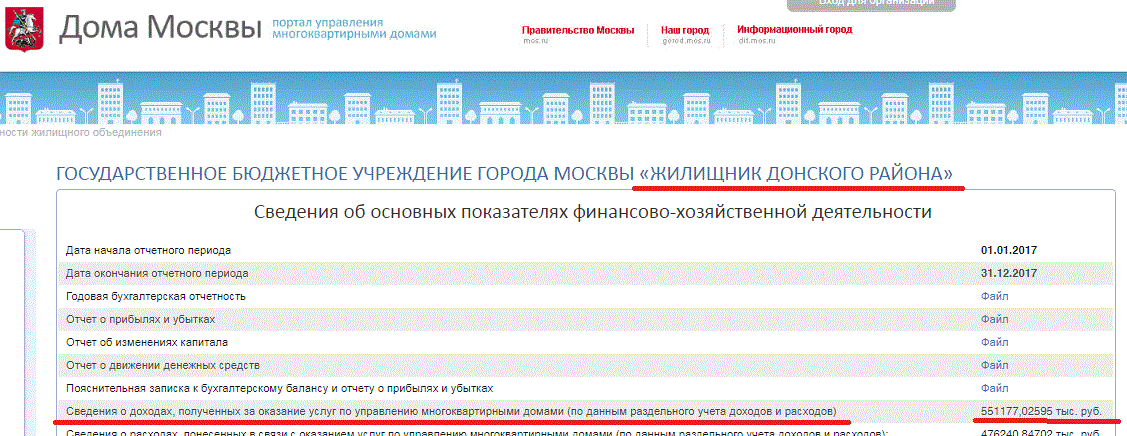Viewport: 1127px width, 436px height.
Task: Open Файл for Отчет об изменениях капитала
Action: click(x=995, y=342)
